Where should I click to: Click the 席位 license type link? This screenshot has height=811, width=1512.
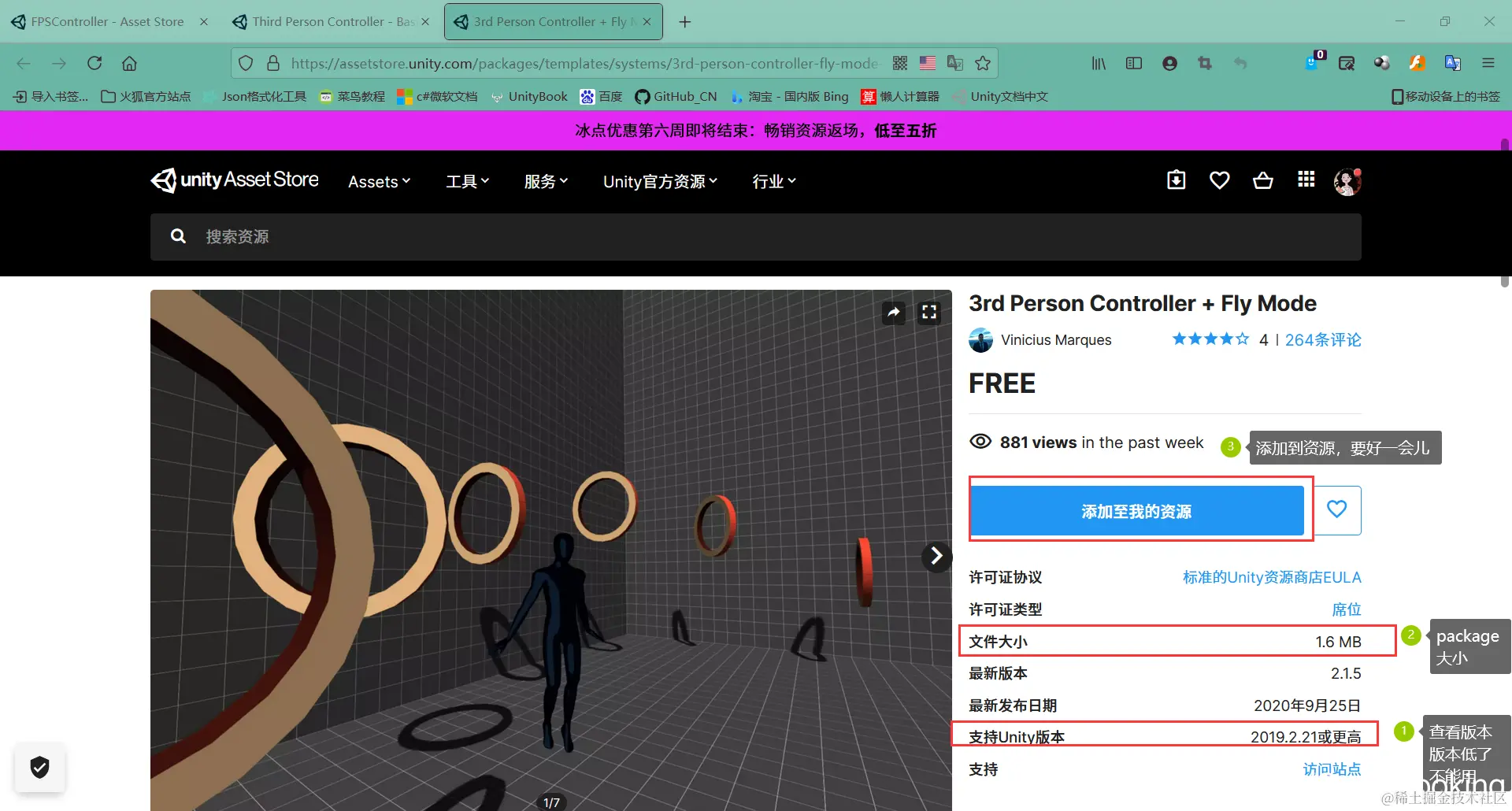click(x=1347, y=609)
